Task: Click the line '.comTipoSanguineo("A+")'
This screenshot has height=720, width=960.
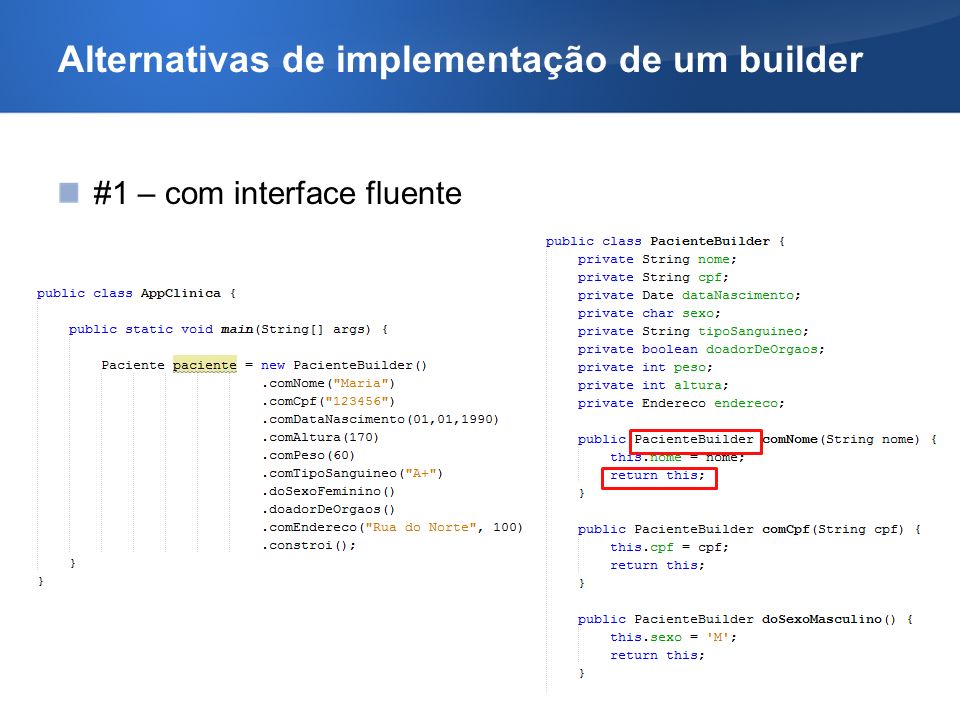Action: tap(353, 473)
